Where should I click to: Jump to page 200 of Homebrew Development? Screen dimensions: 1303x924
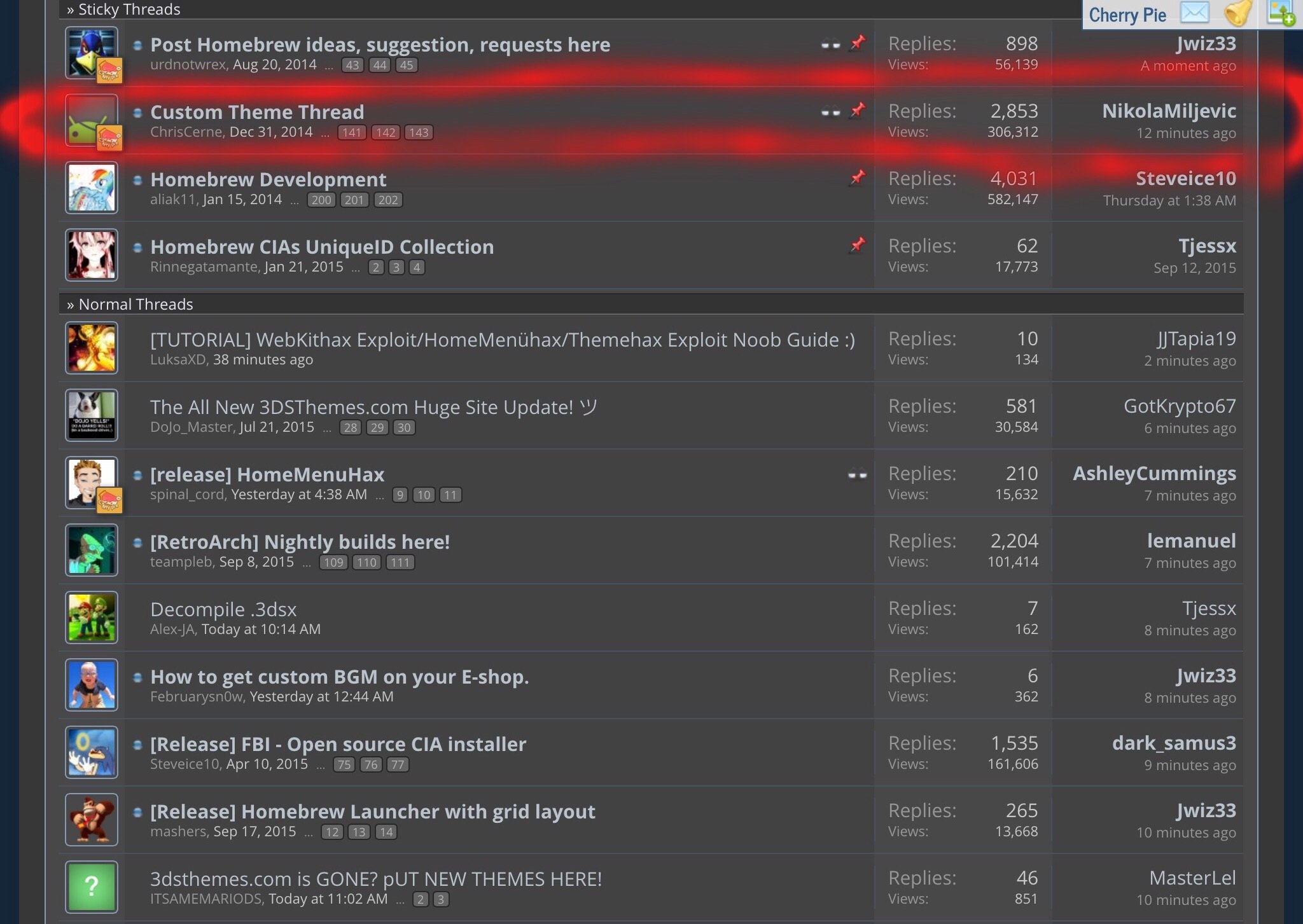321,200
